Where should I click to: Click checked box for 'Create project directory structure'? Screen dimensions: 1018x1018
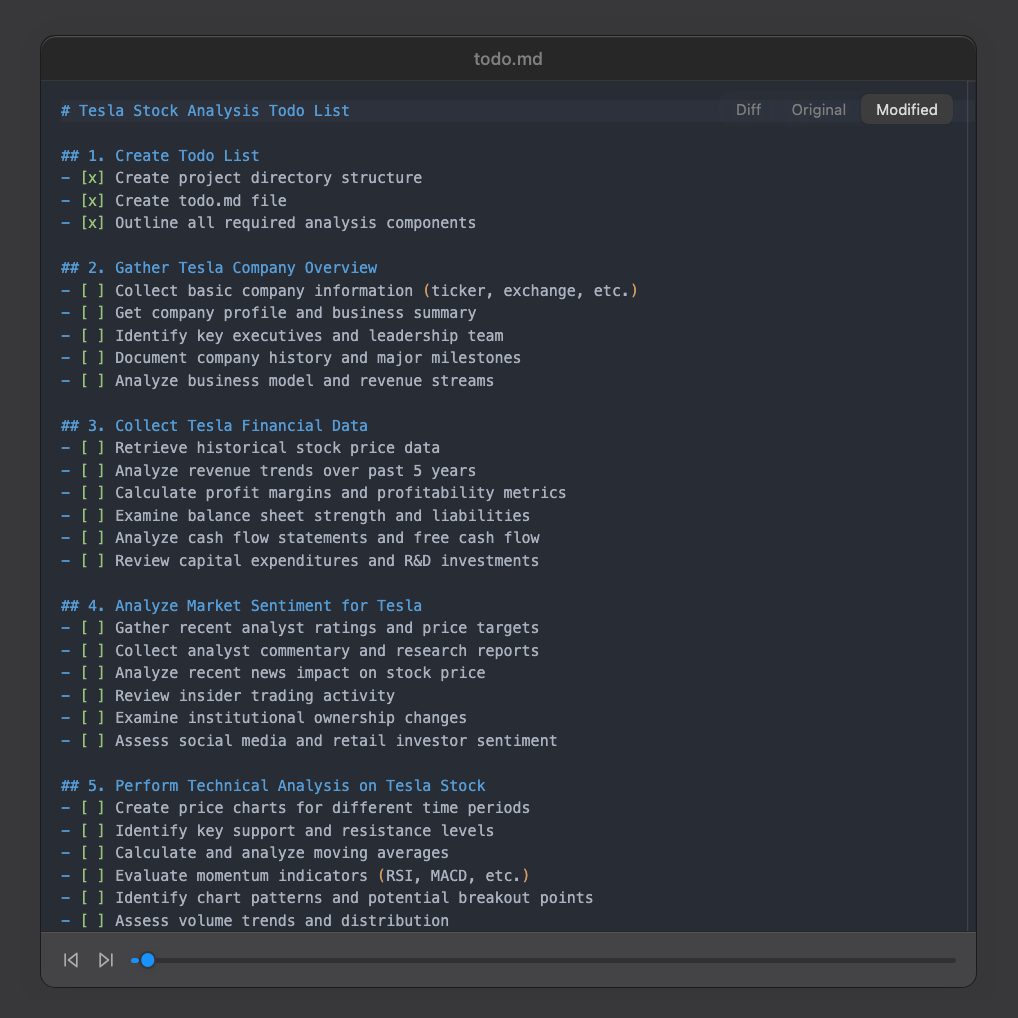pyautogui.click(x=92, y=178)
